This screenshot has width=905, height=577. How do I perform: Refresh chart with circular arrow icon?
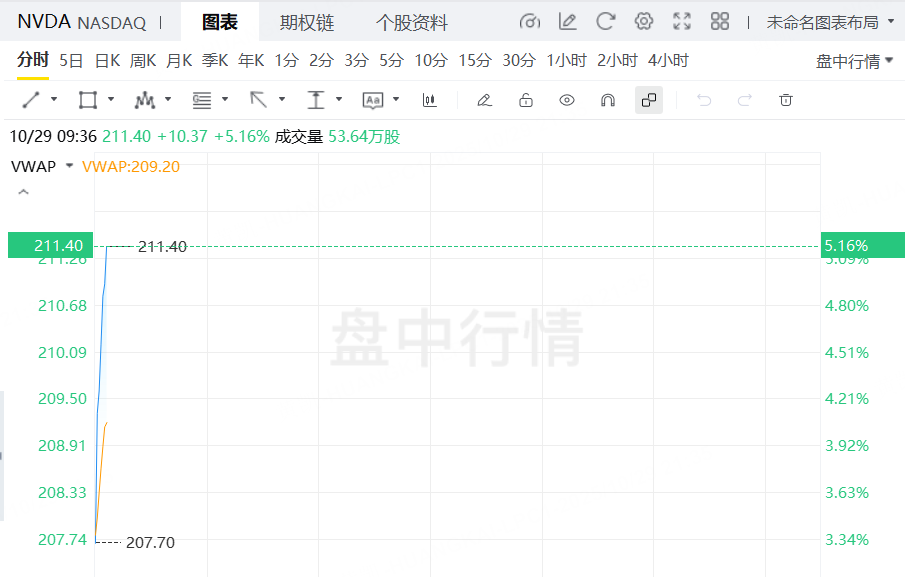click(605, 22)
